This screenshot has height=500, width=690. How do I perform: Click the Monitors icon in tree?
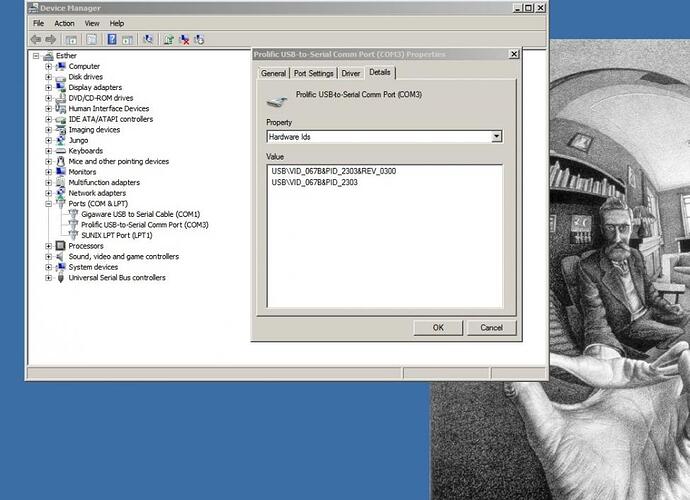pos(61,172)
